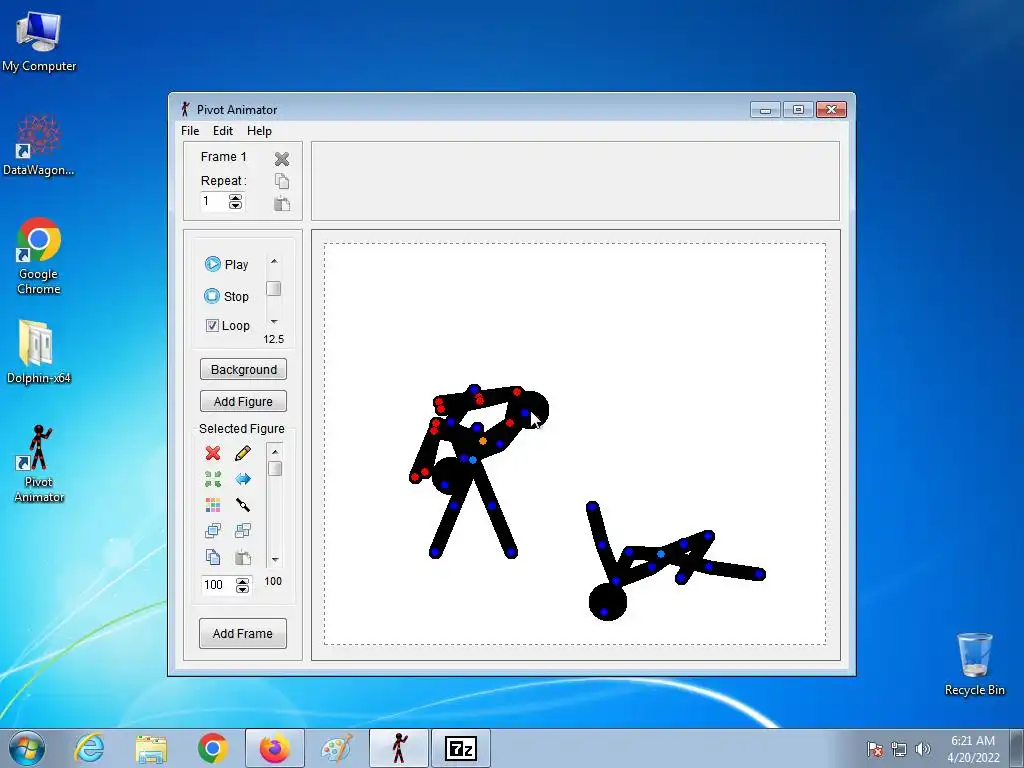
Task: Click the copy frame icon
Action: click(281, 181)
